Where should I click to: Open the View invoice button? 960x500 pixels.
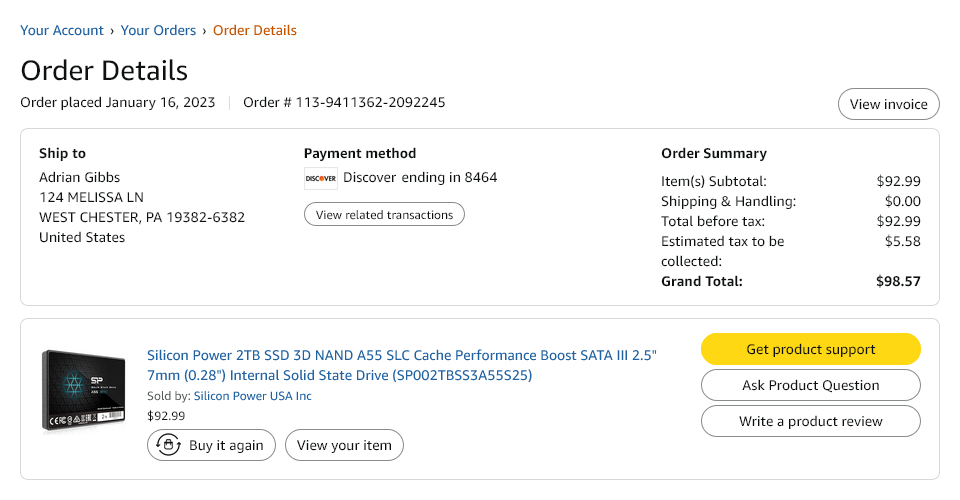click(888, 104)
